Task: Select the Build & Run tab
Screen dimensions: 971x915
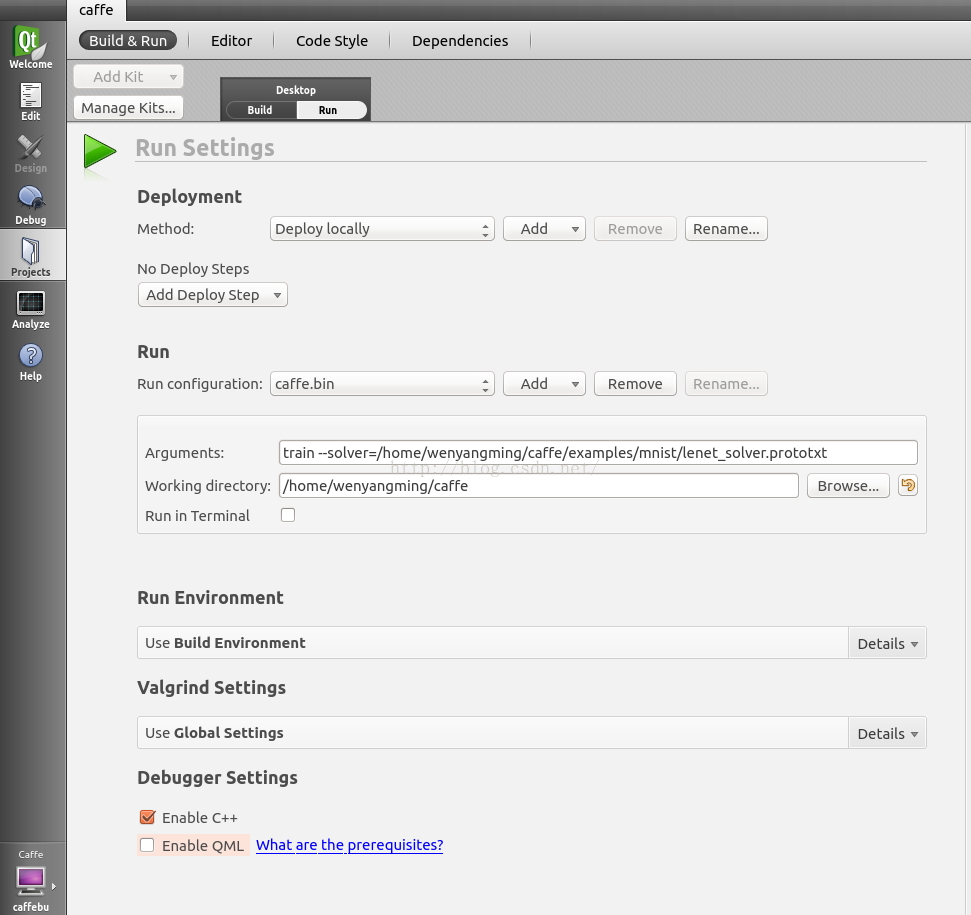Action: pyautogui.click(x=128, y=41)
